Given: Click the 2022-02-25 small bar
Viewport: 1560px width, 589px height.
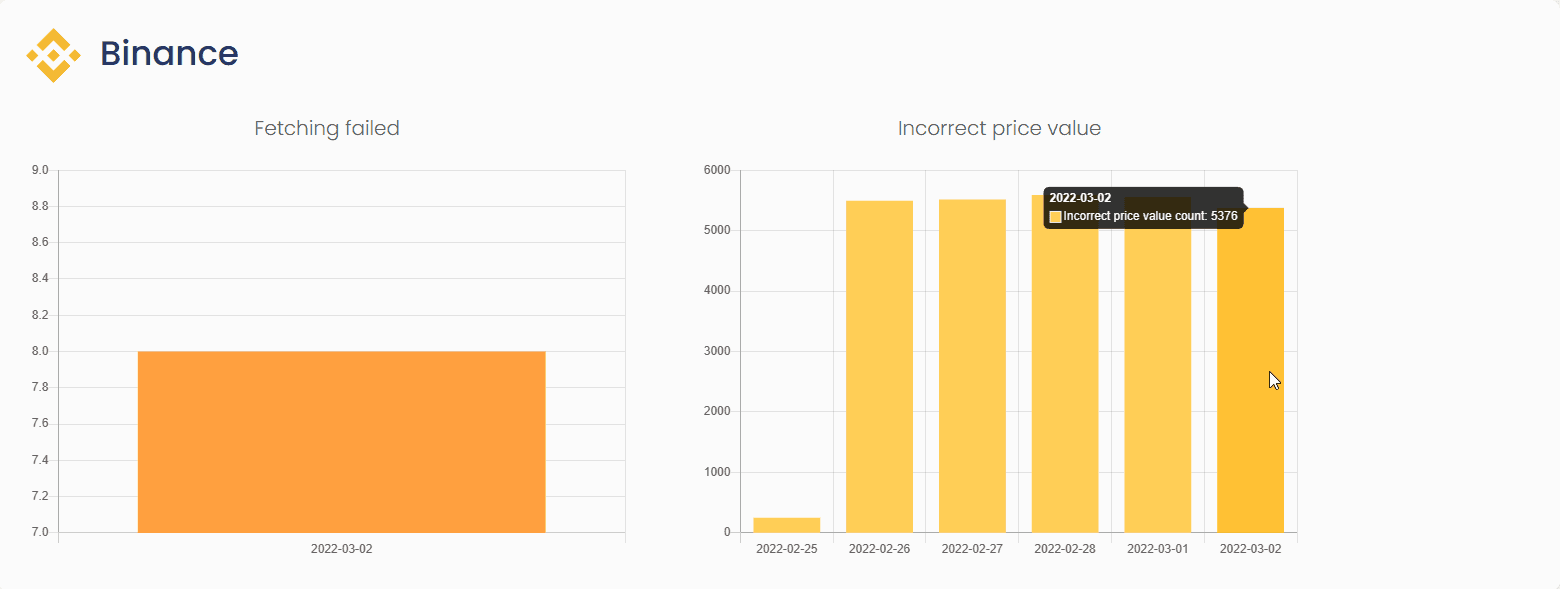Looking at the screenshot, I should 786,525.
